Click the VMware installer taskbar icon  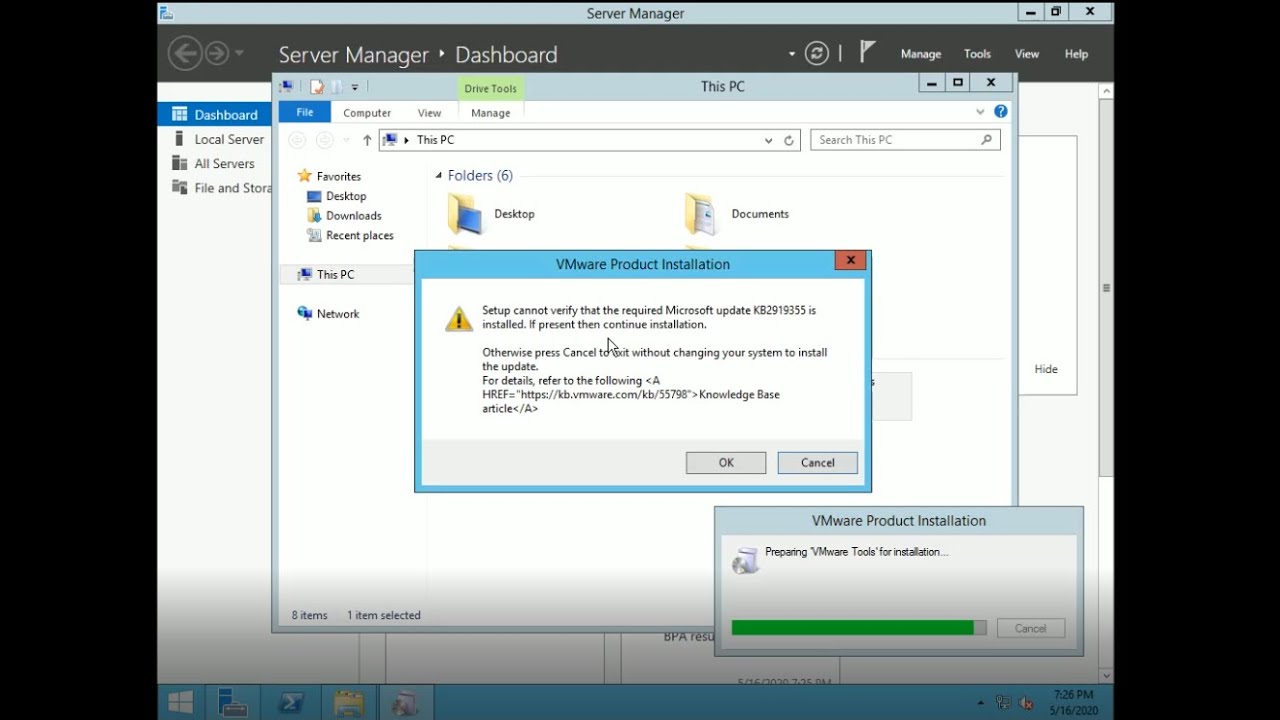[x=406, y=703]
